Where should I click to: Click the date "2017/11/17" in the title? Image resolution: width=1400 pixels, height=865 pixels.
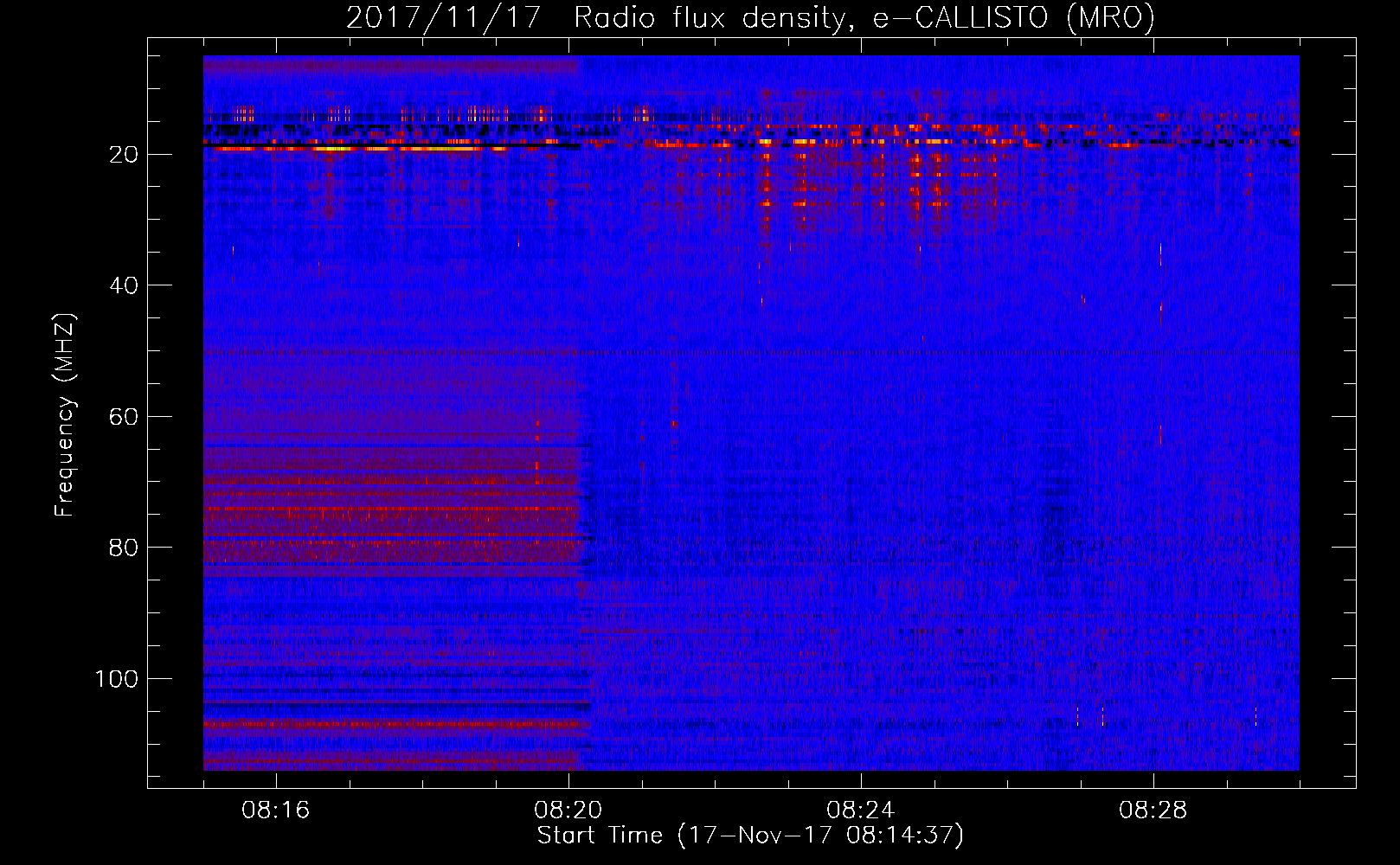click(443, 17)
